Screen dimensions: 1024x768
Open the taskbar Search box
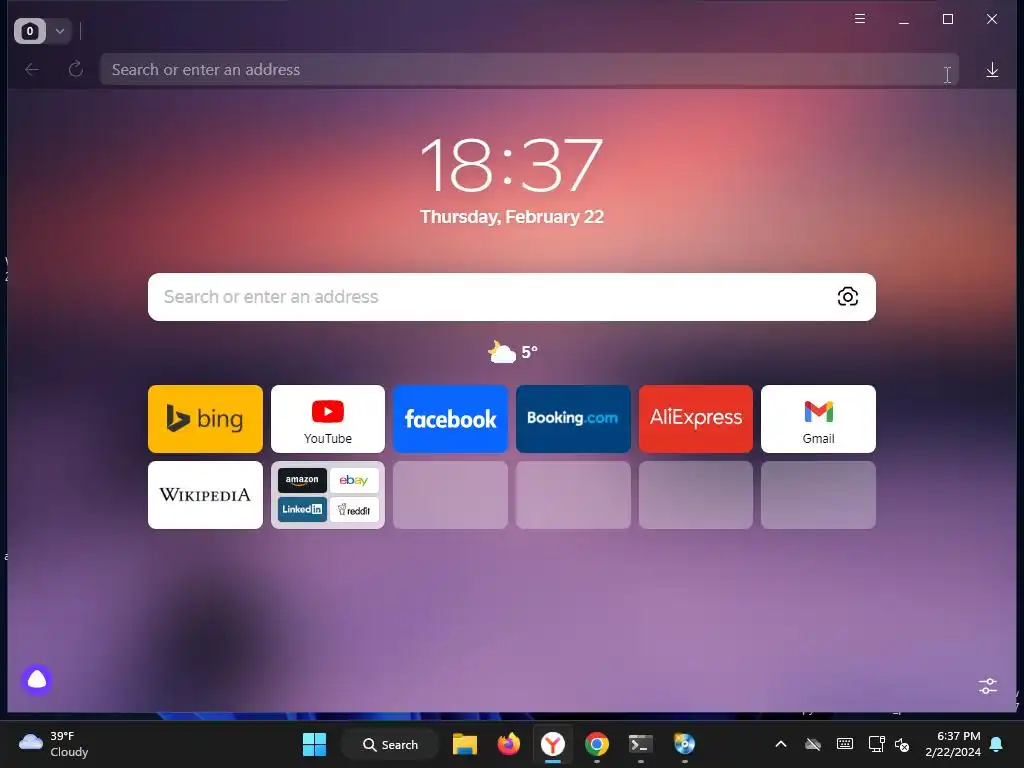[x=390, y=744]
